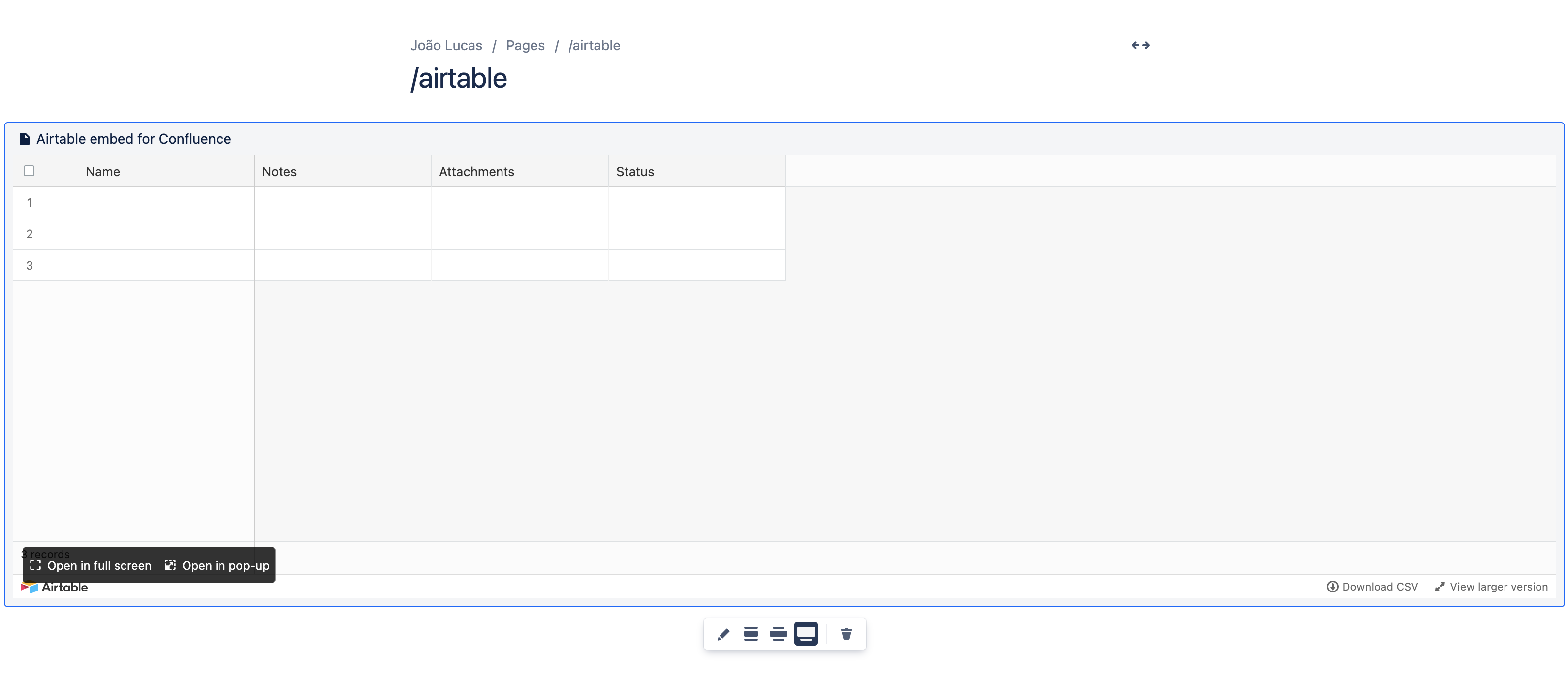The image size is (1568, 684).
Task: Click the /airtable page title
Action: (x=458, y=79)
